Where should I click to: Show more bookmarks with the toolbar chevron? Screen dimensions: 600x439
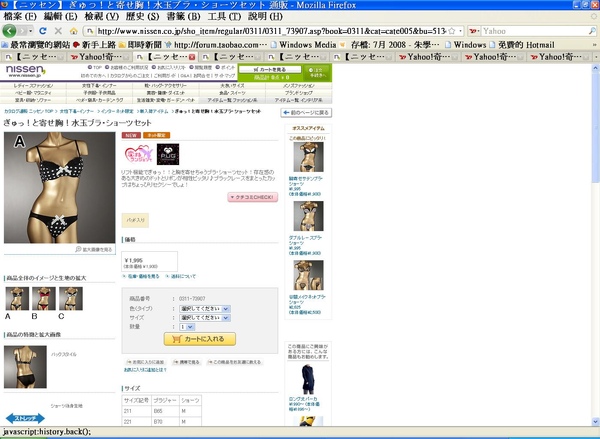tap(594, 45)
